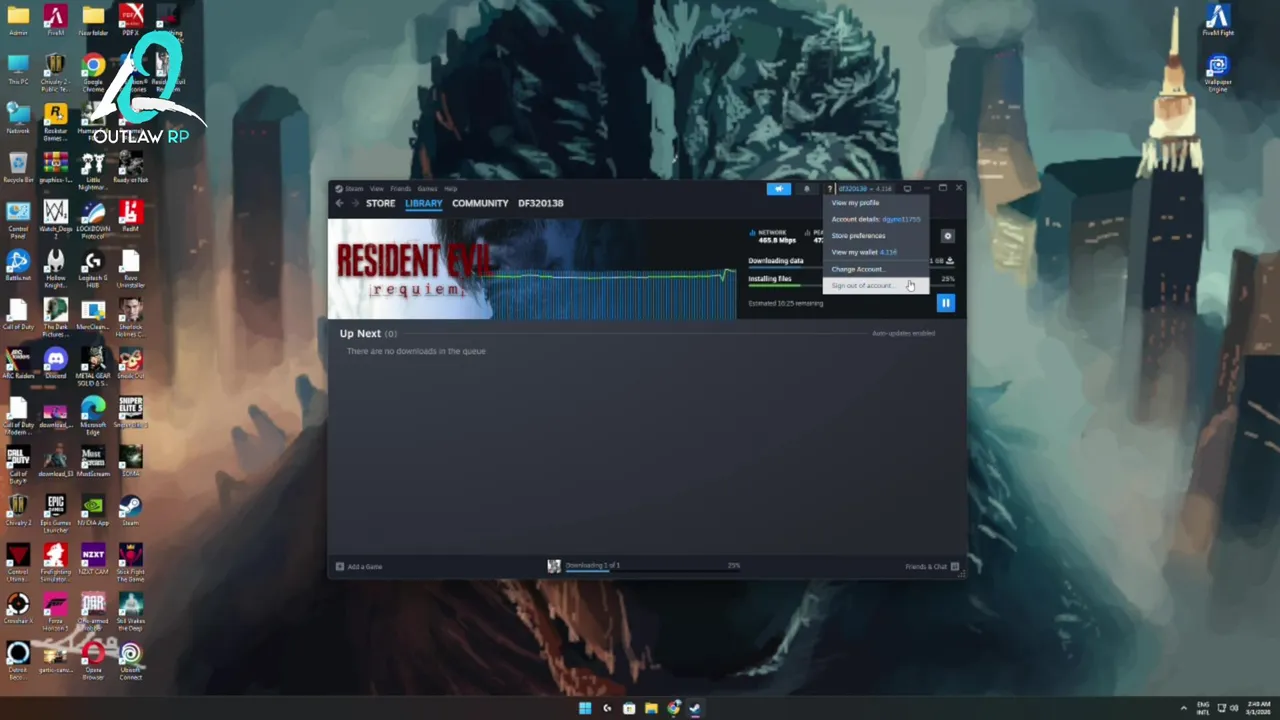The image size is (1280, 720).
Task: Click the taskbar clock
Action: click(1258, 708)
